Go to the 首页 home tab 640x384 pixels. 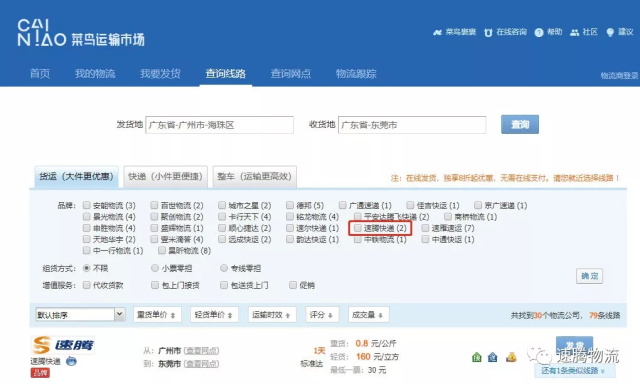pos(40,73)
